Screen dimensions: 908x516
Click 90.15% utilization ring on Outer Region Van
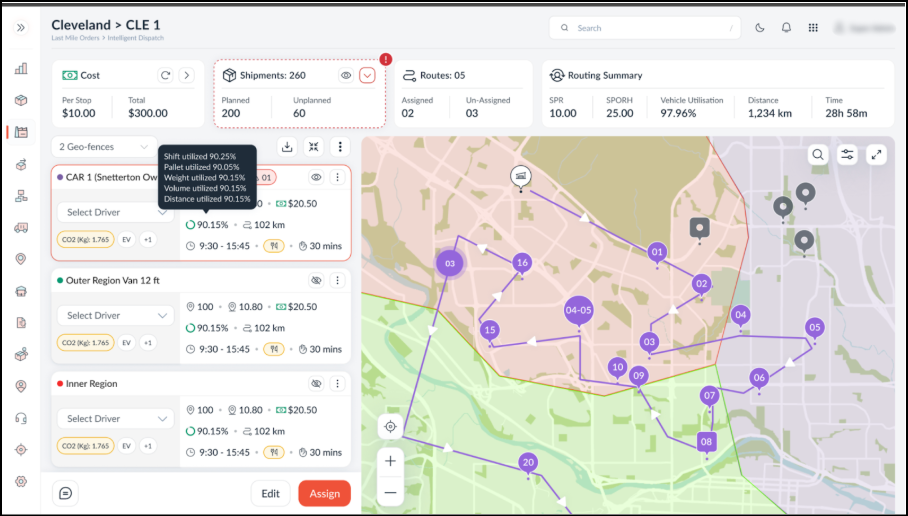click(190, 328)
